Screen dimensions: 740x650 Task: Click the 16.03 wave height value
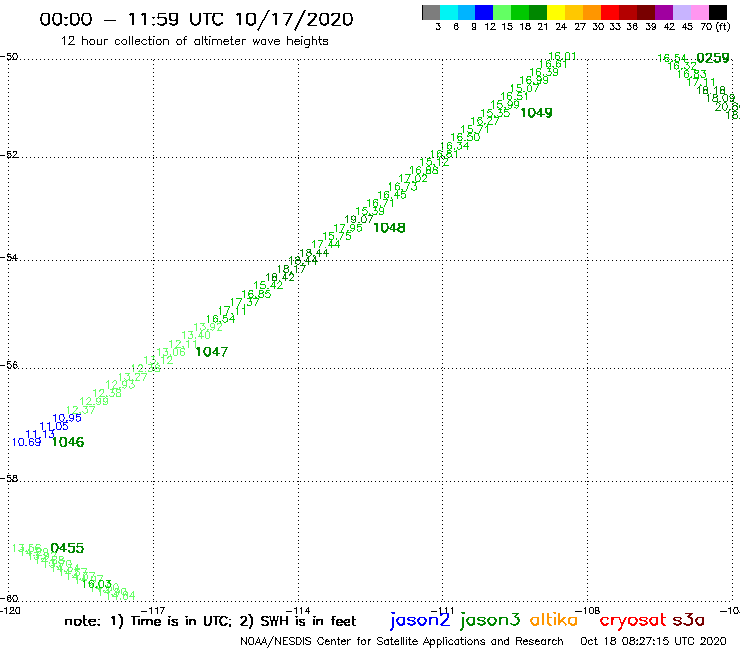coord(96,584)
